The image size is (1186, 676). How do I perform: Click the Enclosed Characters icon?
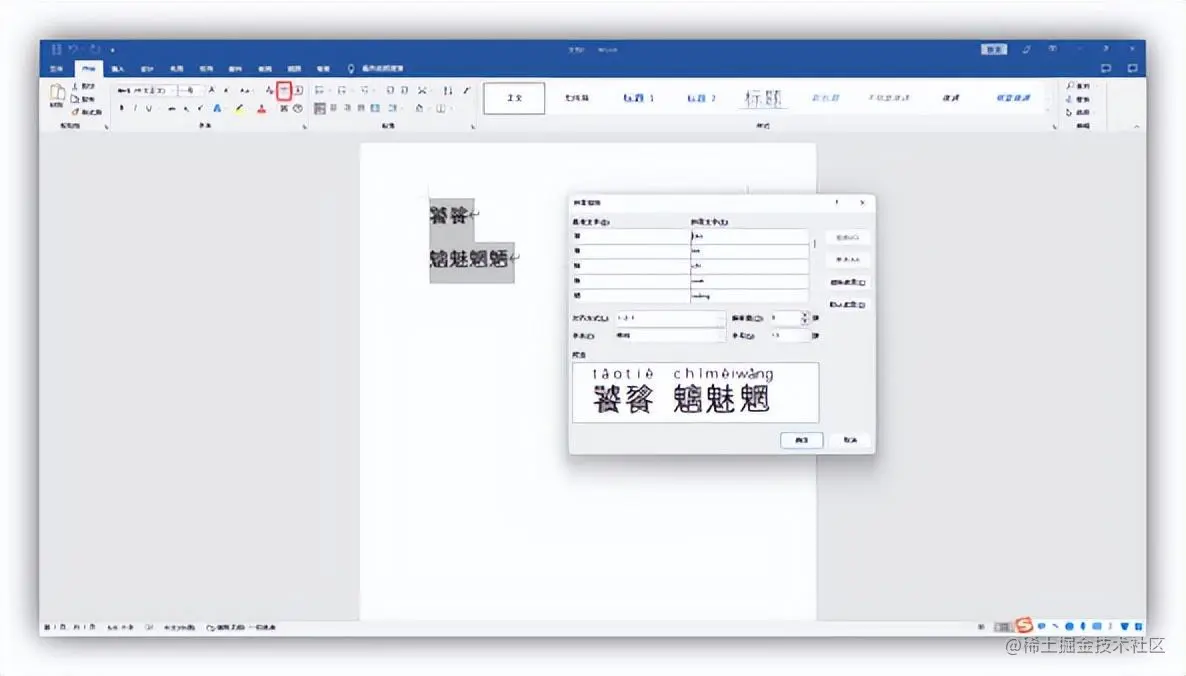point(298,108)
